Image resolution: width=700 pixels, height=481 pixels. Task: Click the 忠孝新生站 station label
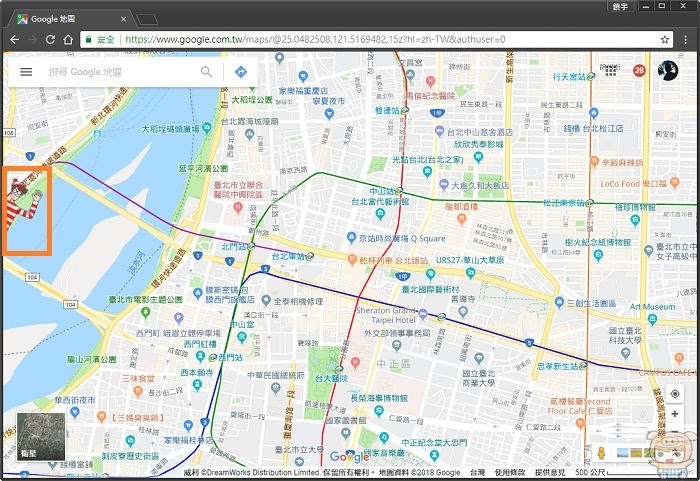(x=558, y=366)
